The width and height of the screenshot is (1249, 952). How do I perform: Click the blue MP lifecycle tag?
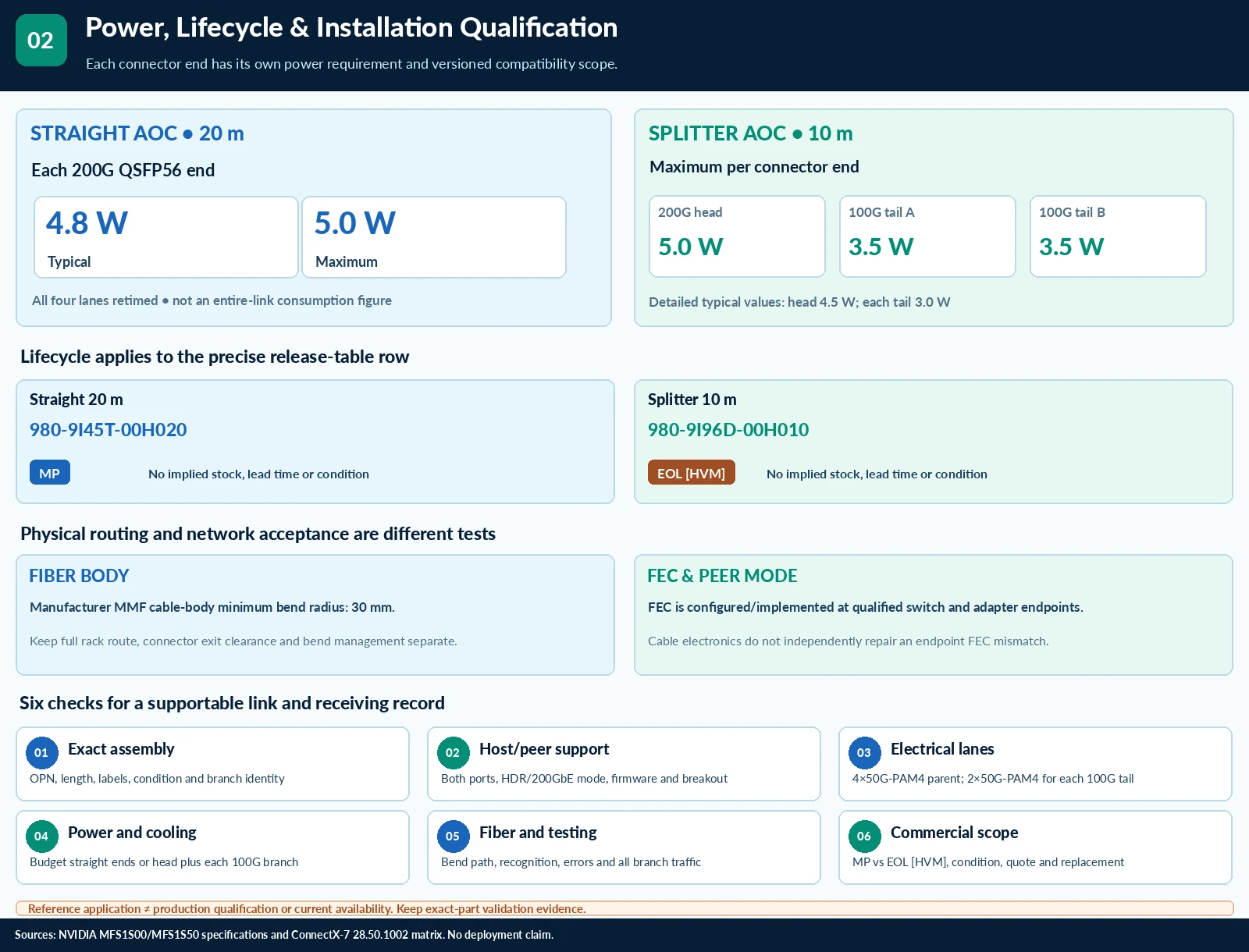50,473
